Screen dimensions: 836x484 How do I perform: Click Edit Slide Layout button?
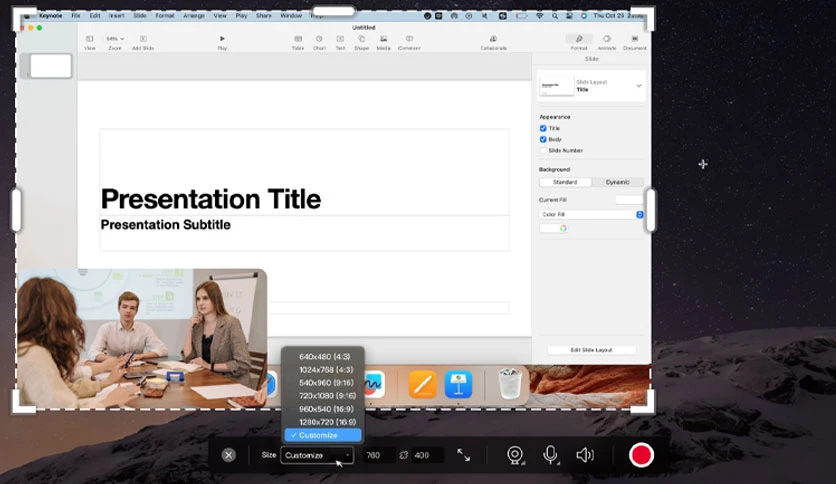pos(591,350)
